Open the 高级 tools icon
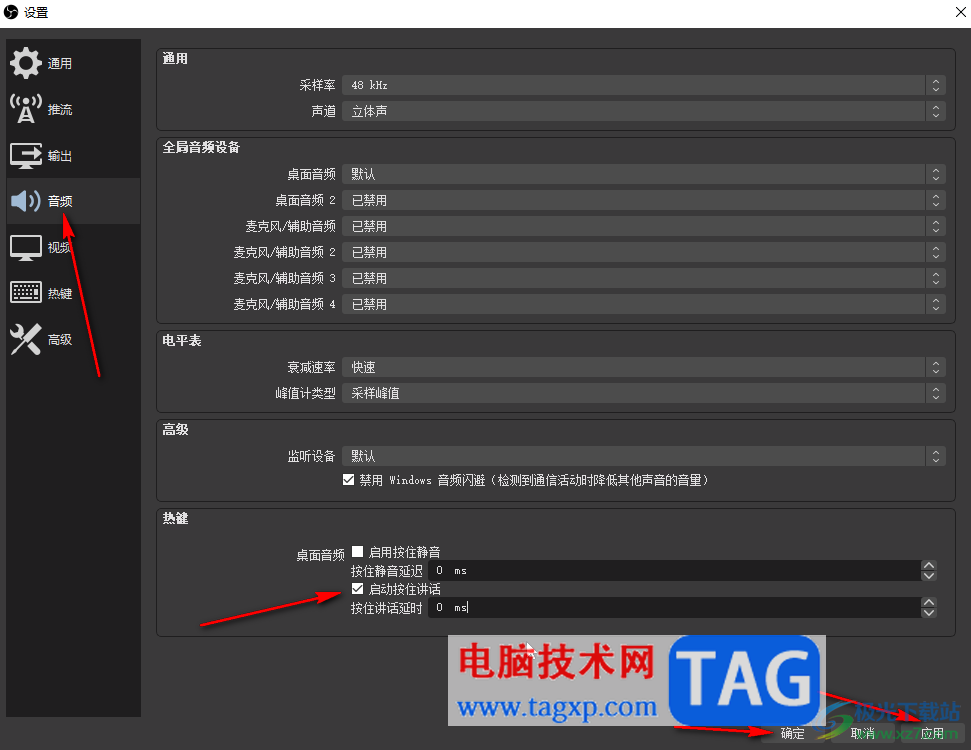 click(25, 339)
